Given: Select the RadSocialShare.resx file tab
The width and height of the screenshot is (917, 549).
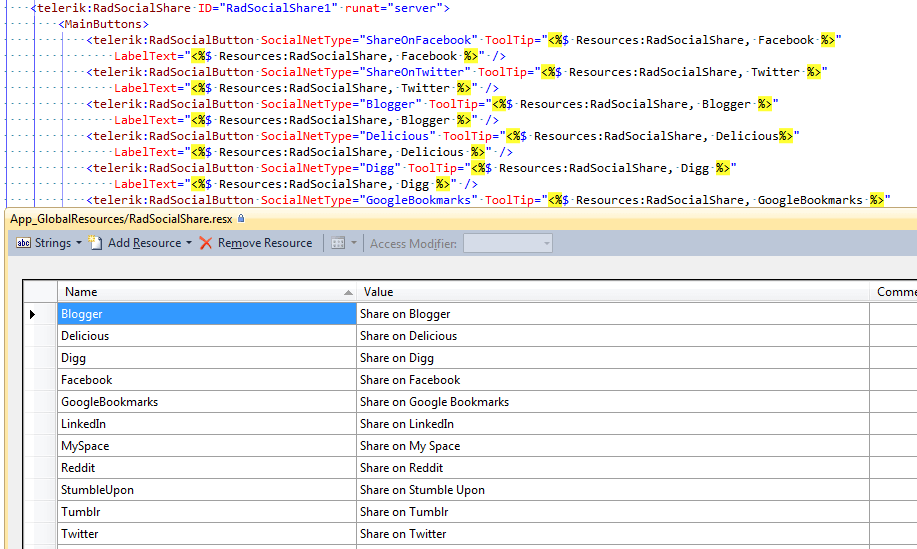Looking at the screenshot, I should [122, 219].
